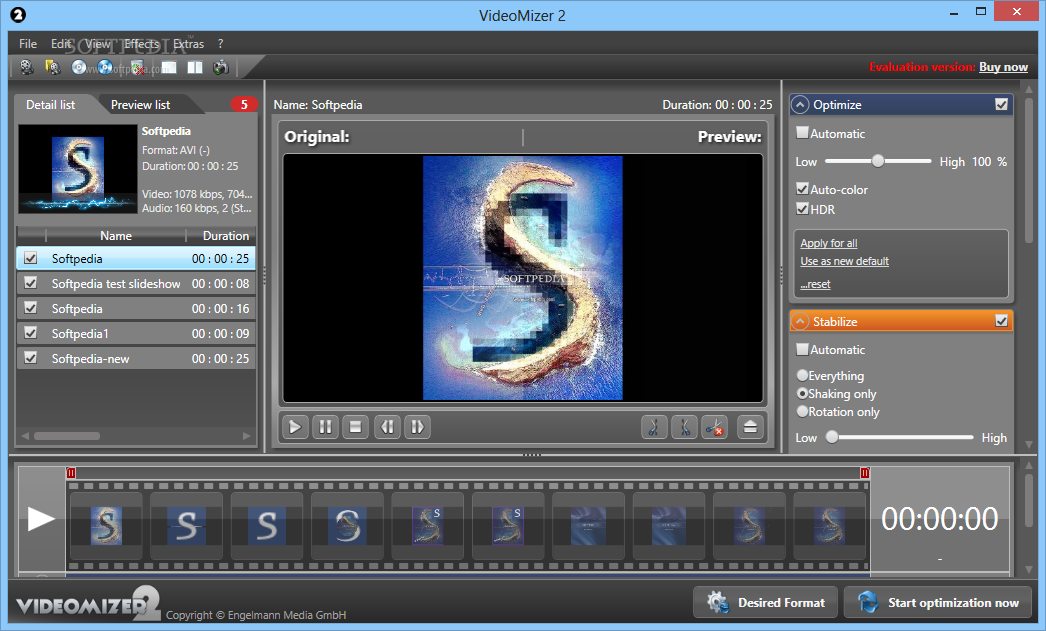Click the Apply for all link
The width and height of the screenshot is (1046, 631).
(x=829, y=243)
